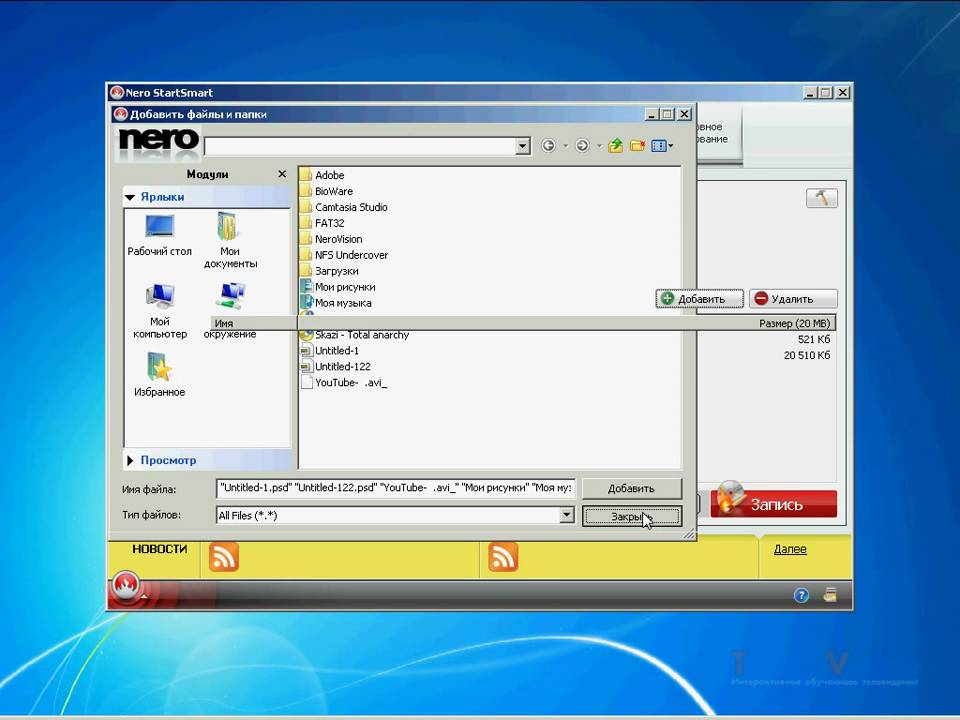Screen dimensions: 960x720
Task: Click the НОВОСТИ news label
Action: pos(160,549)
